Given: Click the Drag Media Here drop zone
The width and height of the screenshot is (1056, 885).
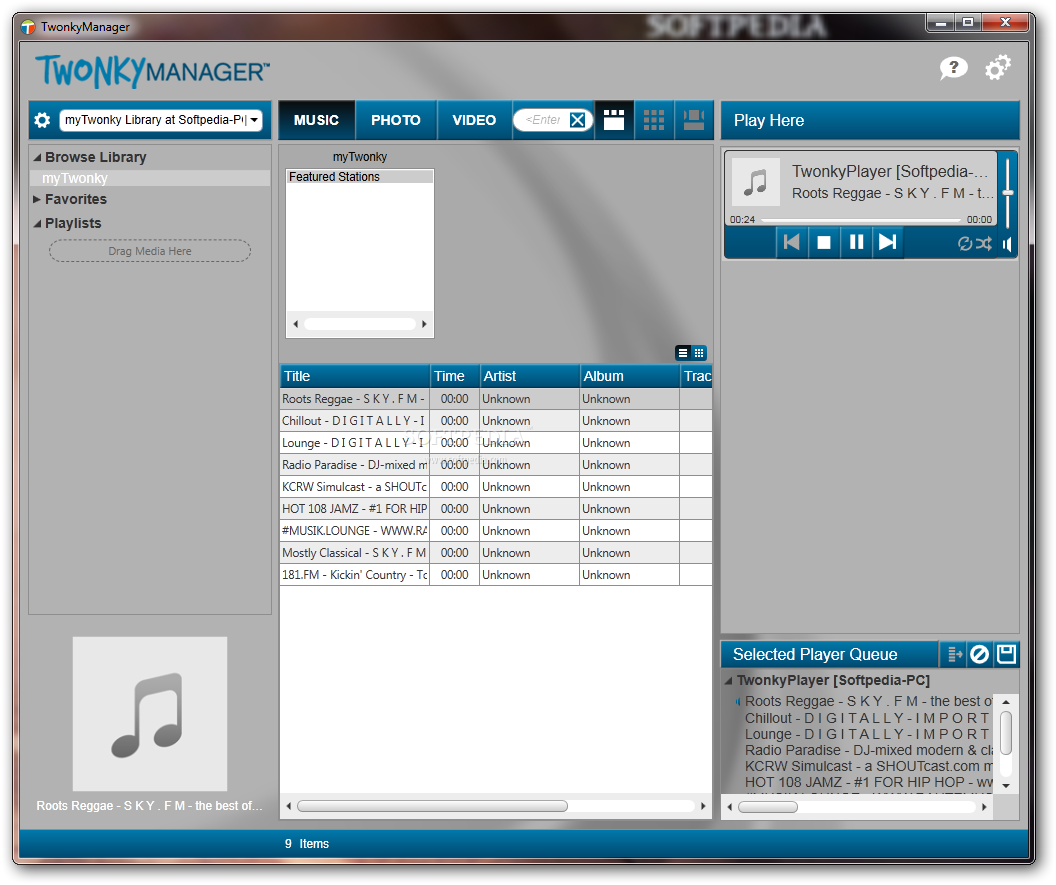Looking at the screenshot, I should [150, 251].
